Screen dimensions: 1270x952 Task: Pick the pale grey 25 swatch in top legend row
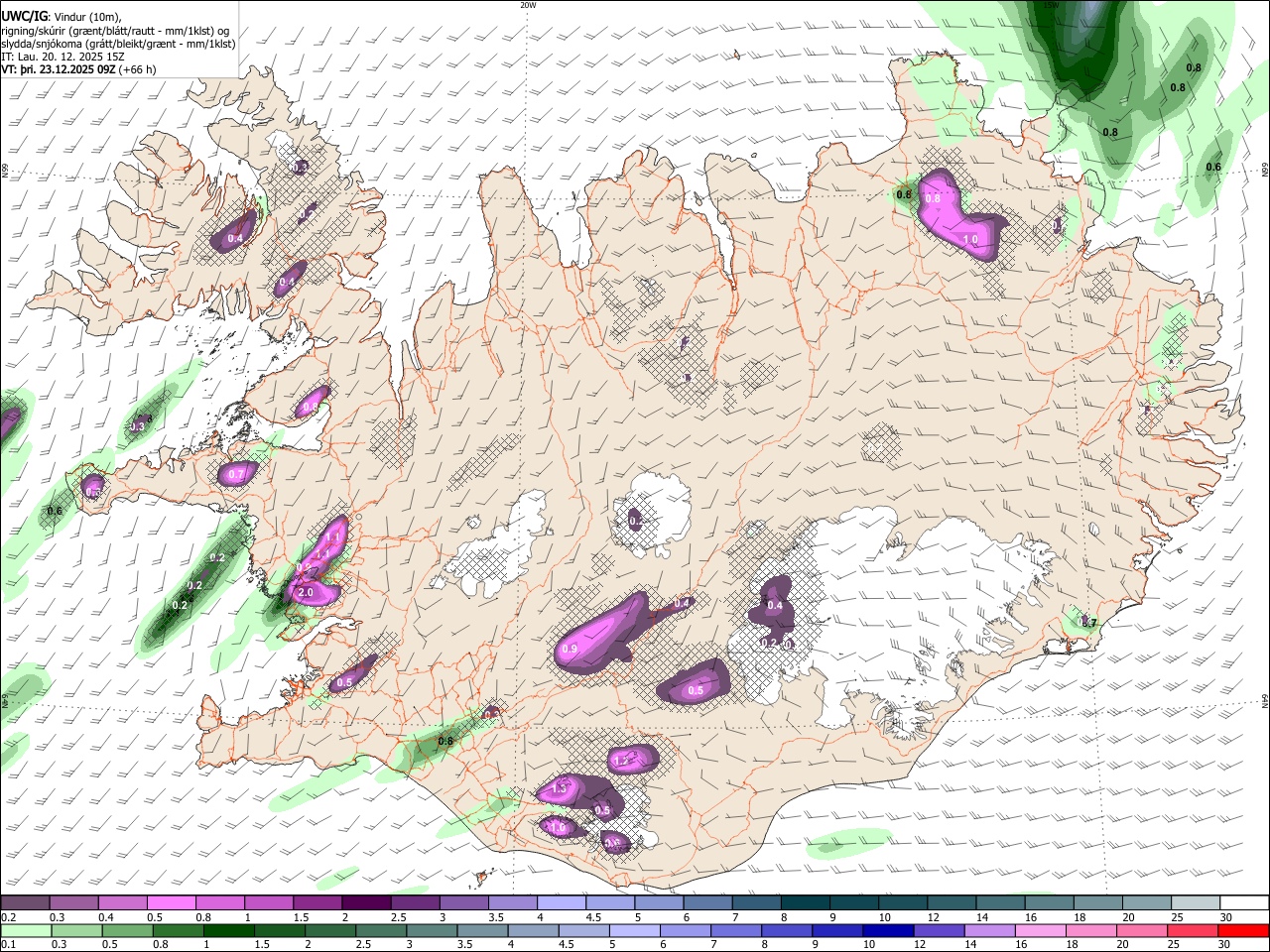(1196, 902)
